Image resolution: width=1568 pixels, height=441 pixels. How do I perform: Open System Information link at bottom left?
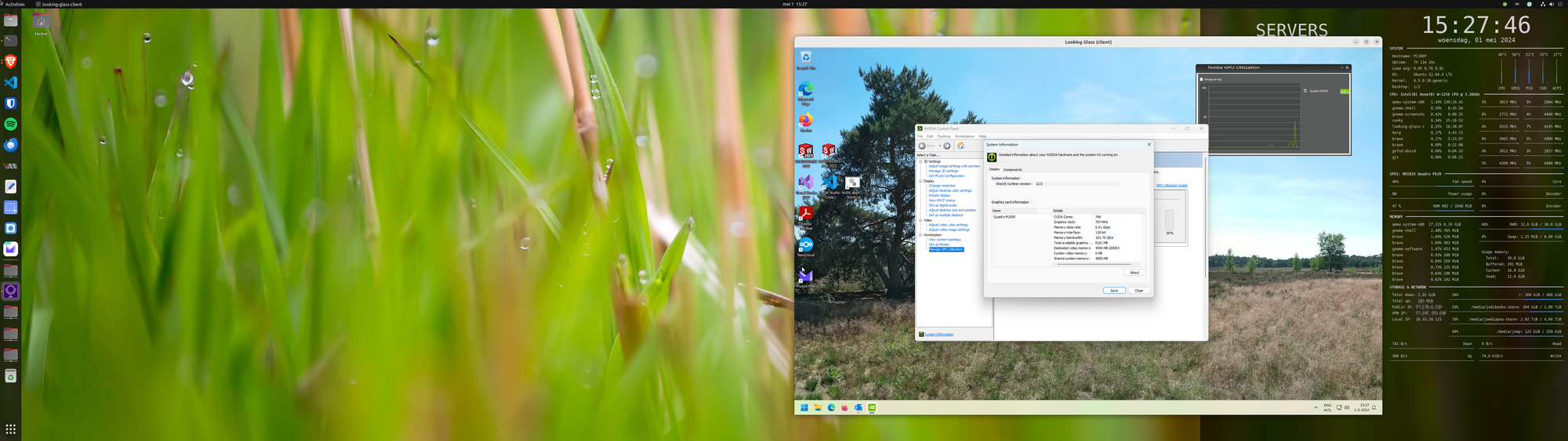939,334
